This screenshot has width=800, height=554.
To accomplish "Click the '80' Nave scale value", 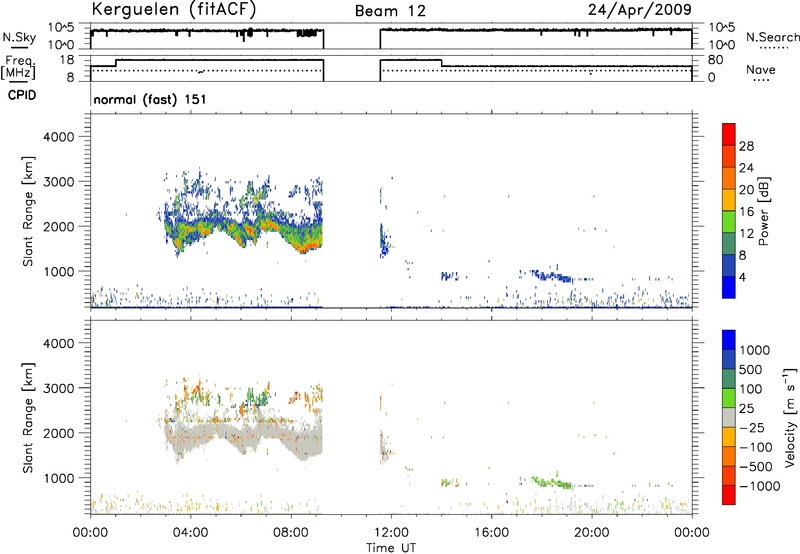I will click(x=716, y=60).
